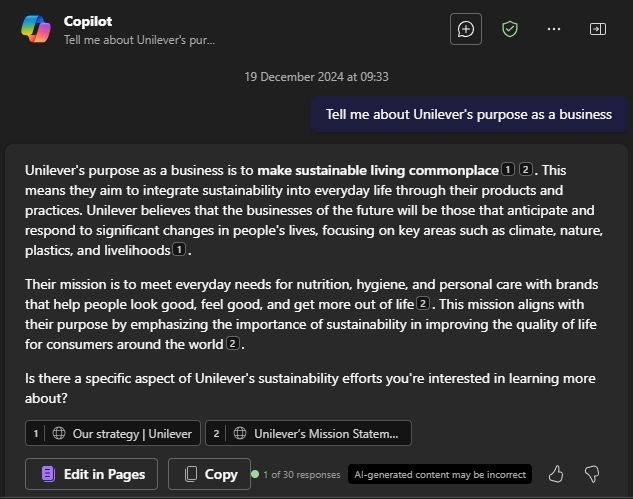This screenshot has height=499, width=633.
Task: Click the user message about Unilever's purpose
Action: [468, 114]
